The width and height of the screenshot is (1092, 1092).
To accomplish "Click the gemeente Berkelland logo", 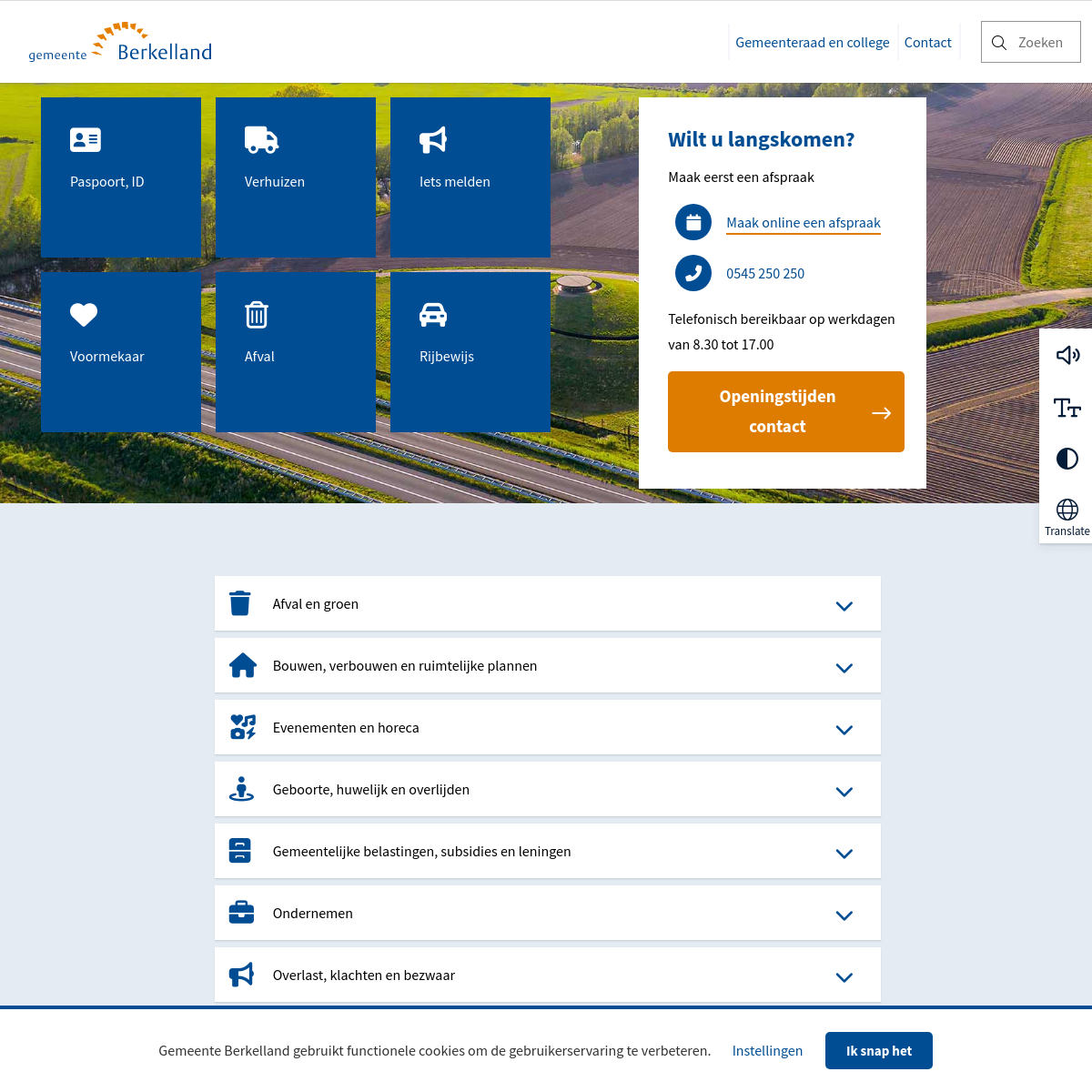I will 120,42.
